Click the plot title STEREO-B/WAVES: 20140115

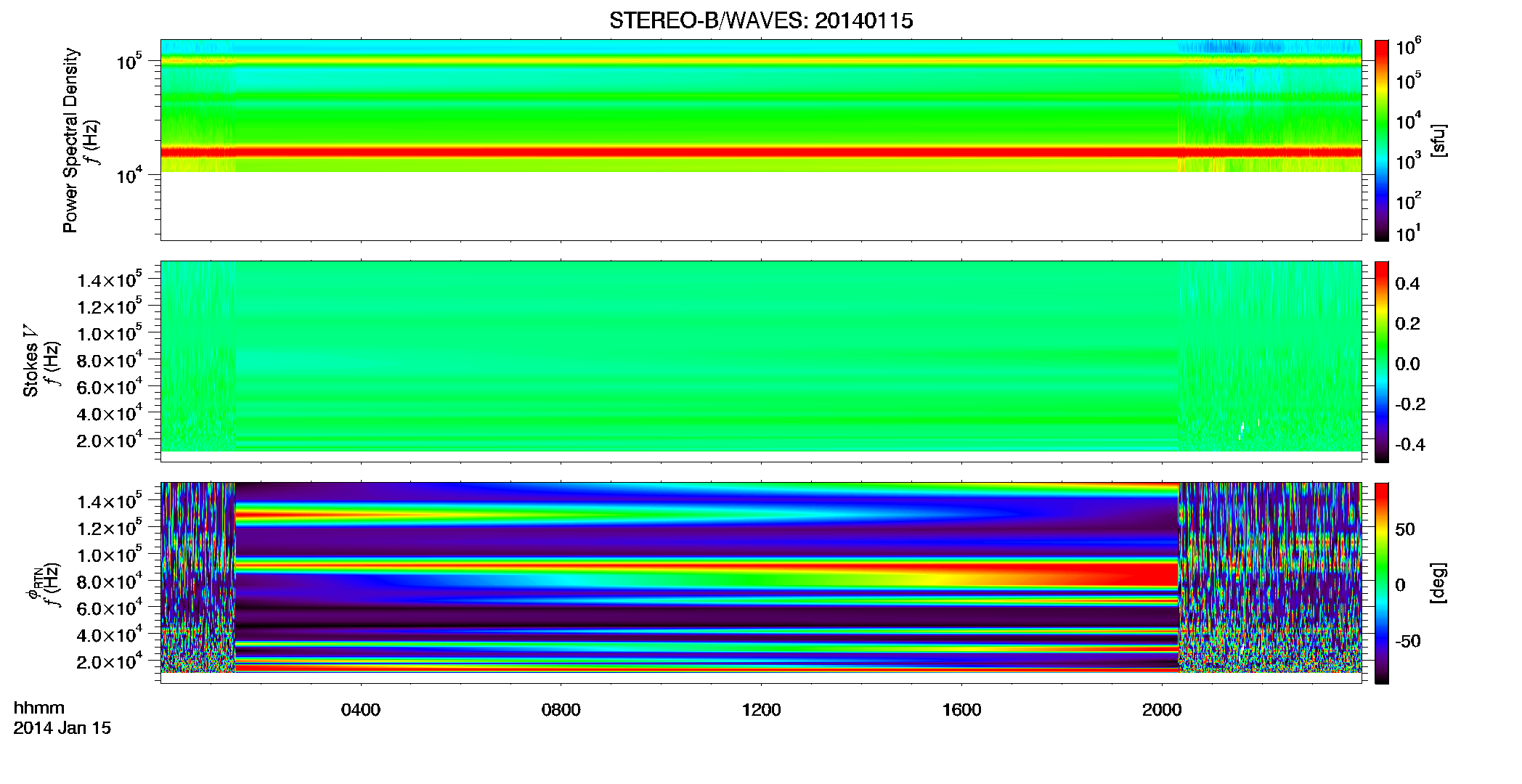(x=760, y=20)
